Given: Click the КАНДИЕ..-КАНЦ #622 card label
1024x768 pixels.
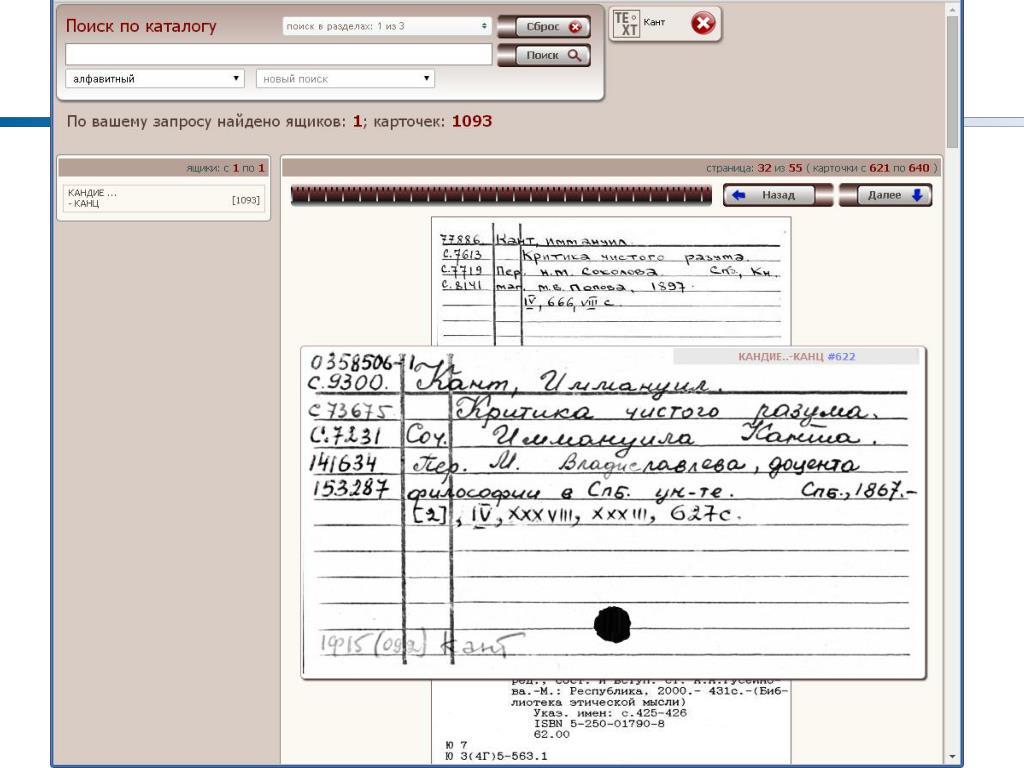Looking at the screenshot, I should 796,357.
